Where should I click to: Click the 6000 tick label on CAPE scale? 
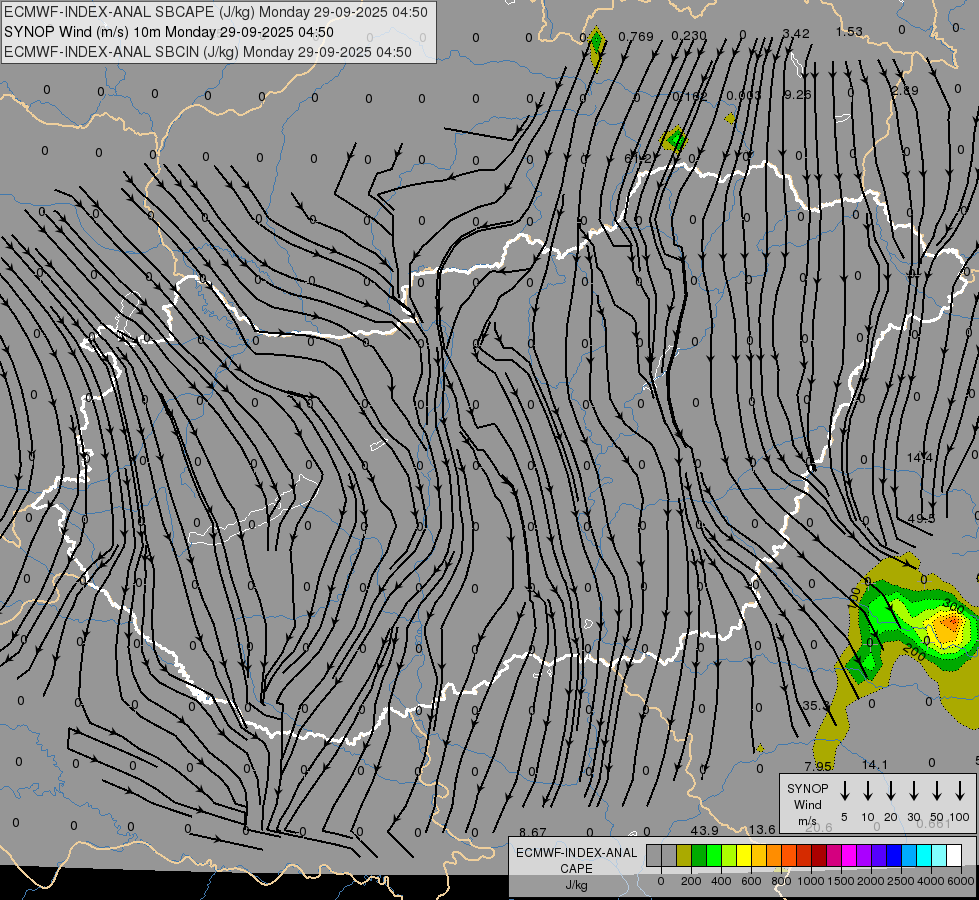pyautogui.click(x=960, y=881)
